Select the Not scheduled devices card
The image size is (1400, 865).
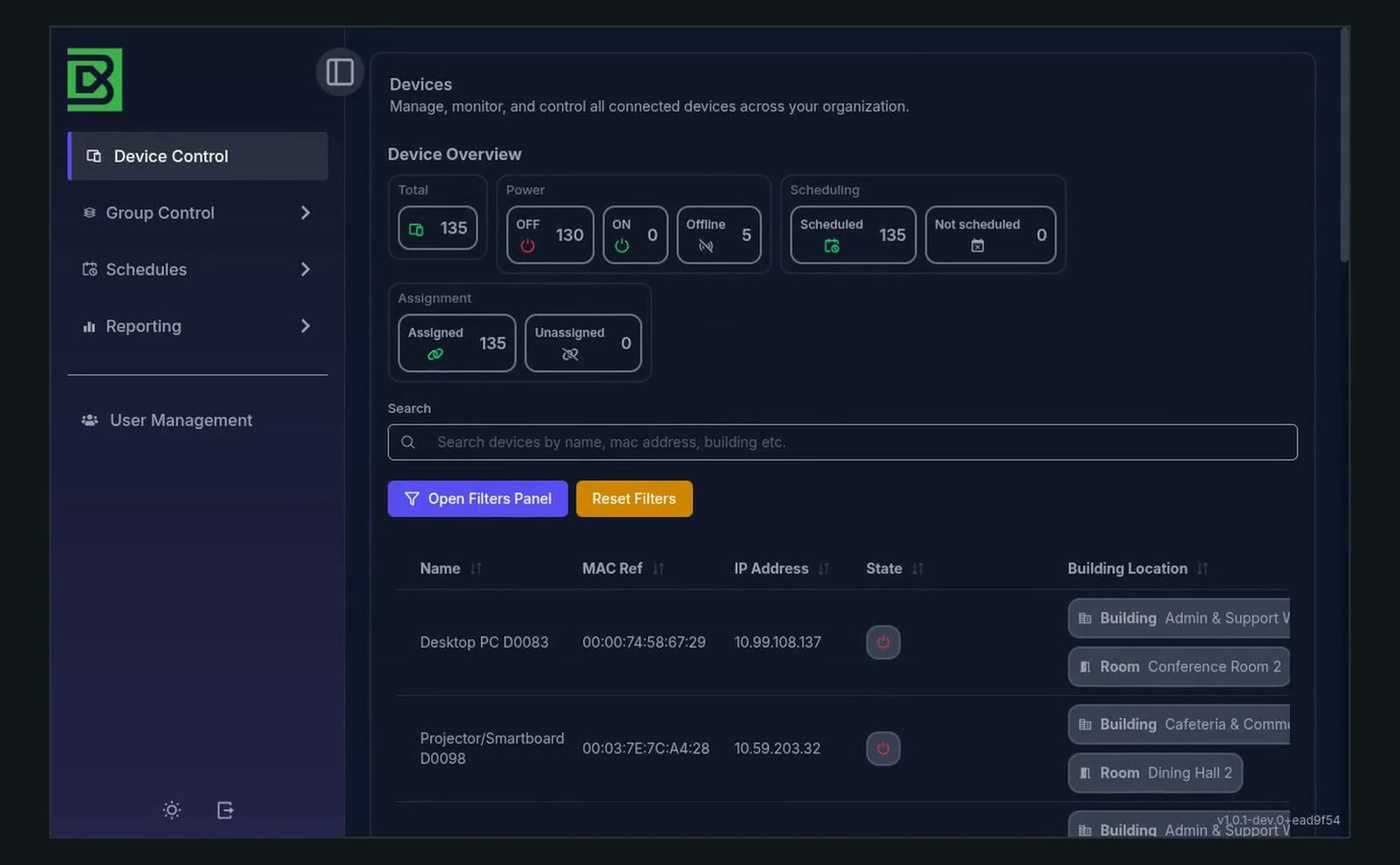(990, 235)
